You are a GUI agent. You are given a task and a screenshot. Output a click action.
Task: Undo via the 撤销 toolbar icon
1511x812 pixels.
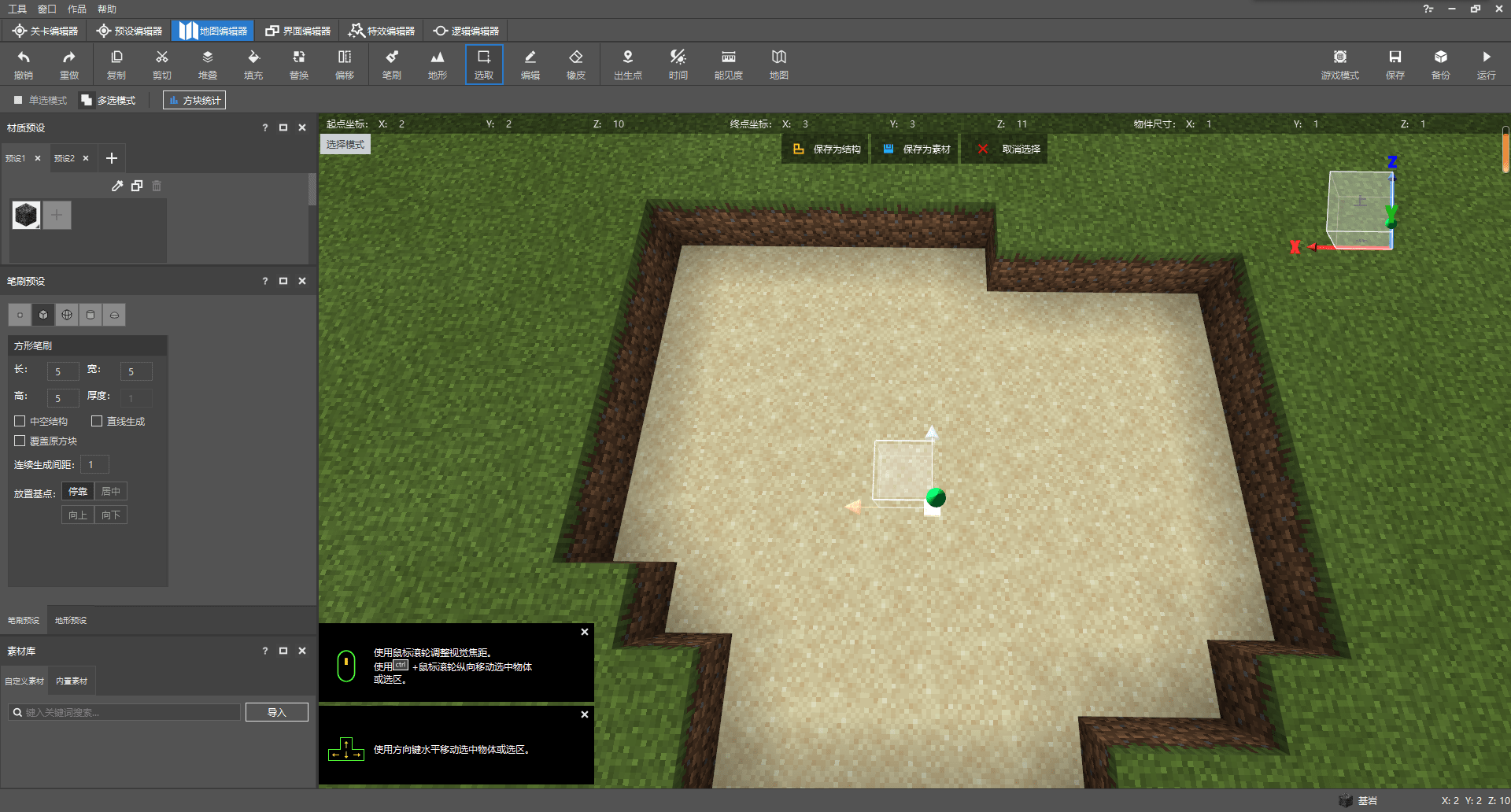[24, 65]
